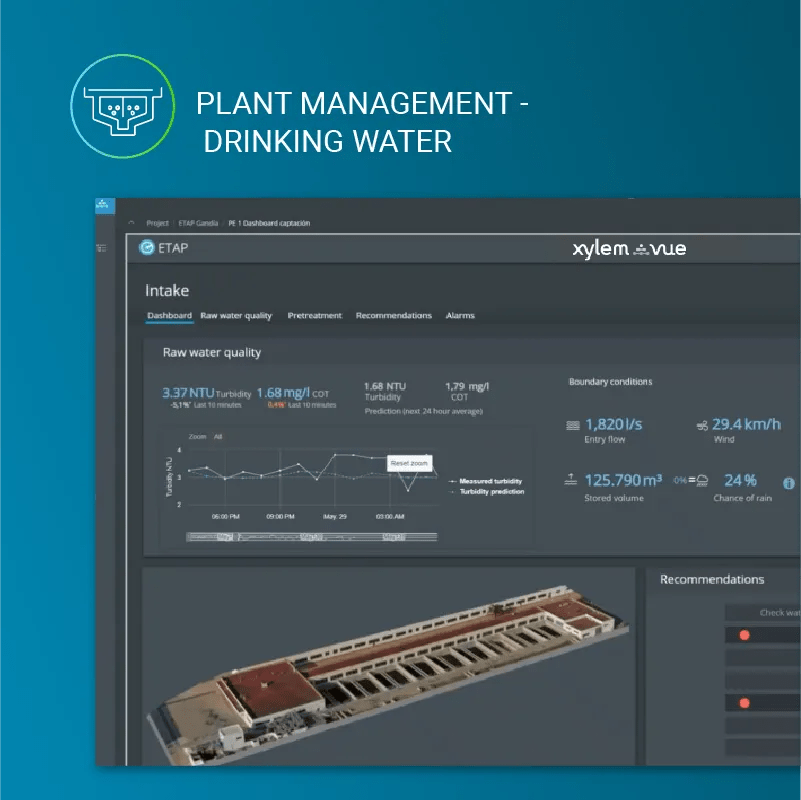Image resolution: width=801 pixels, height=800 pixels.
Task: Select the Dashboard tab
Action: [x=170, y=316]
